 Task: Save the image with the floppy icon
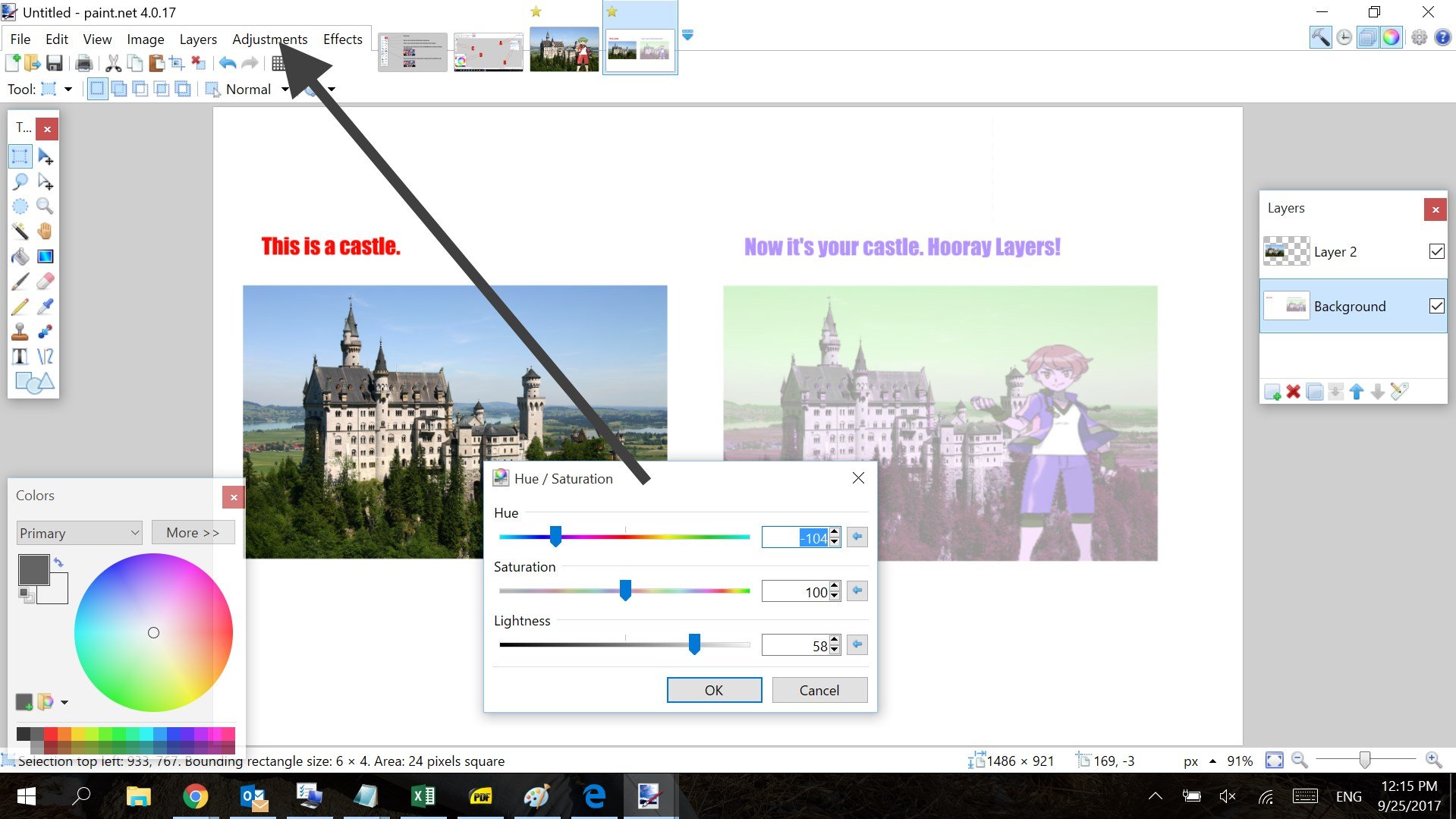(x=54, y=64)
